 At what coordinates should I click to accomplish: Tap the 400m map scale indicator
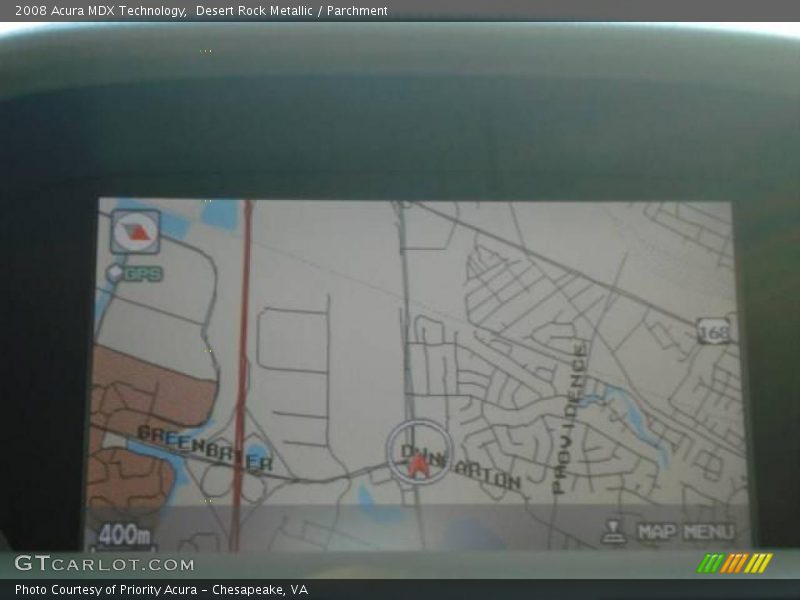(x=124, y=535)
